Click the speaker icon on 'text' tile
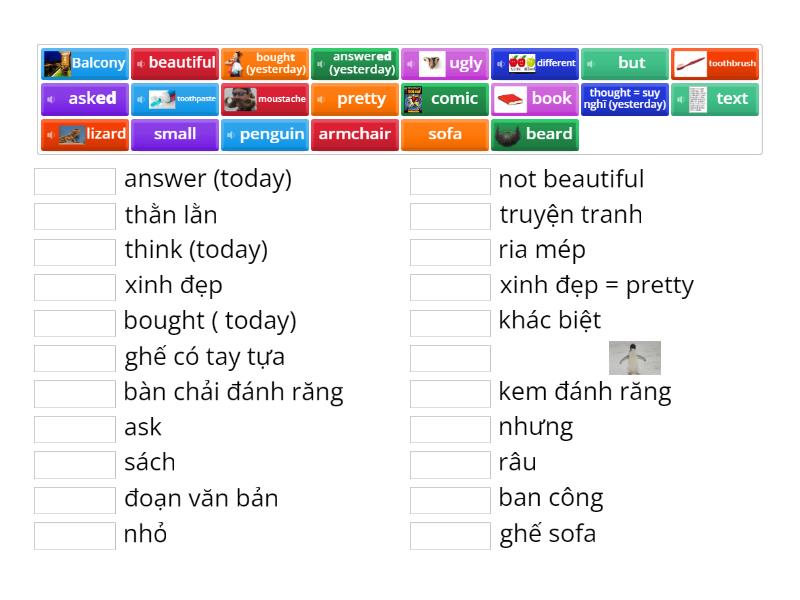 point(681,100)
